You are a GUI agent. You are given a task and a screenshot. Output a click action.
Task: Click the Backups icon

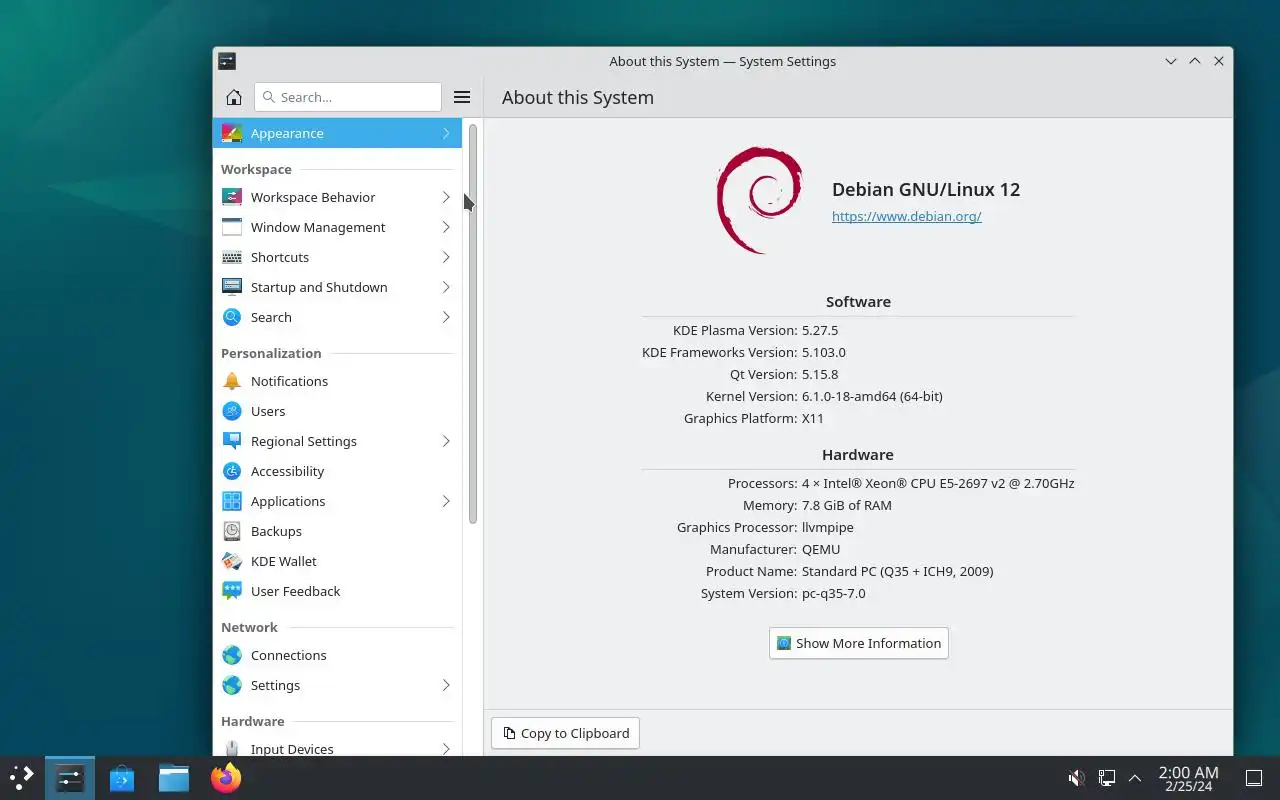(232, 531)
